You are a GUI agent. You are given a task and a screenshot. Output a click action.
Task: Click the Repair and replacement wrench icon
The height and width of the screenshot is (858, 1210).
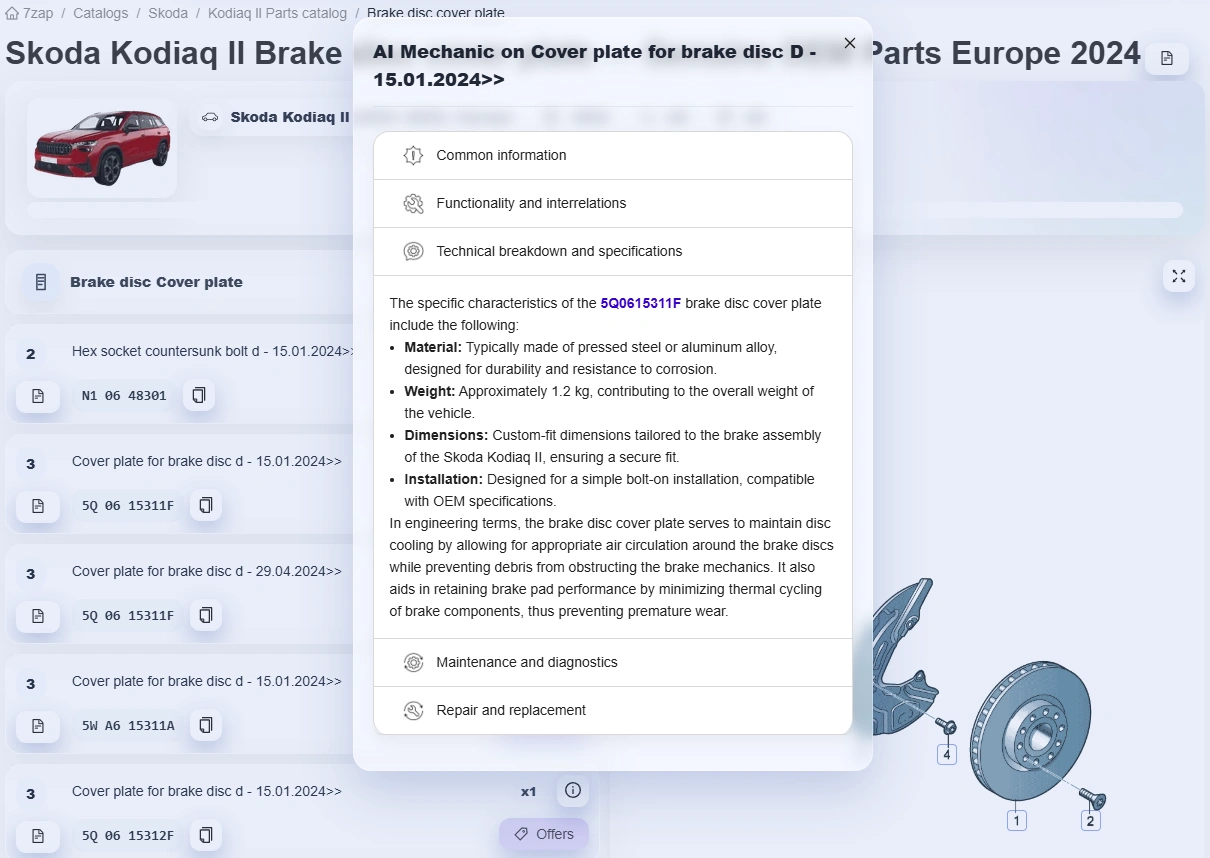(413, 711)
